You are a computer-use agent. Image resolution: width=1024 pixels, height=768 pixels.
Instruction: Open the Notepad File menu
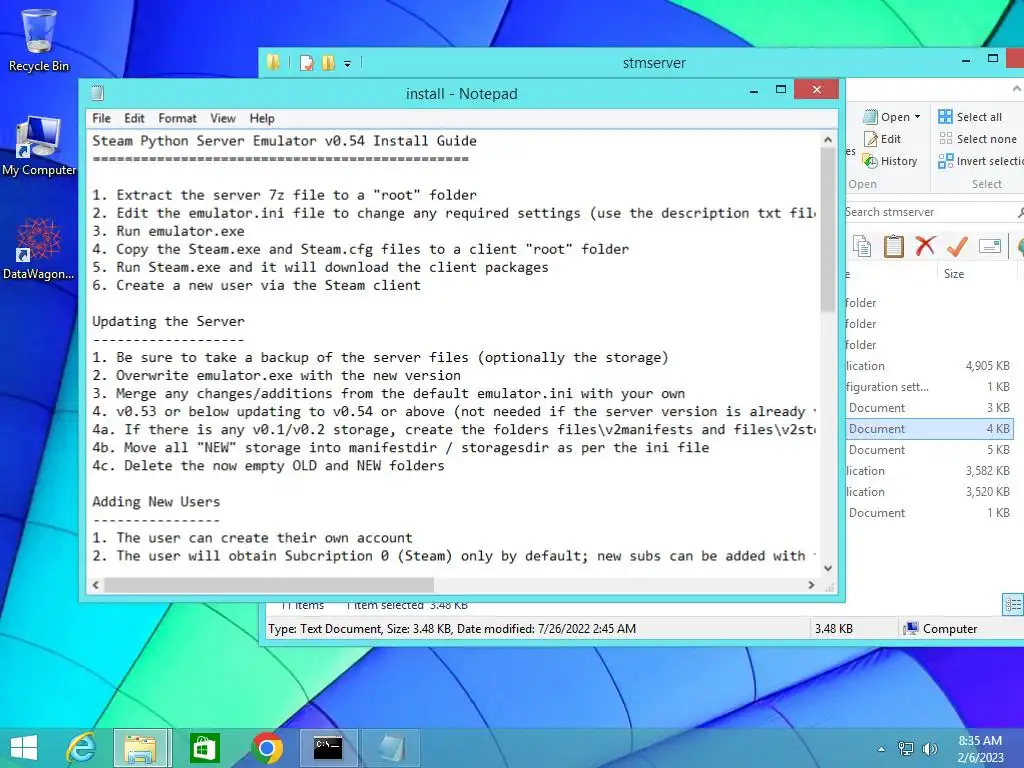click(101, 118)
